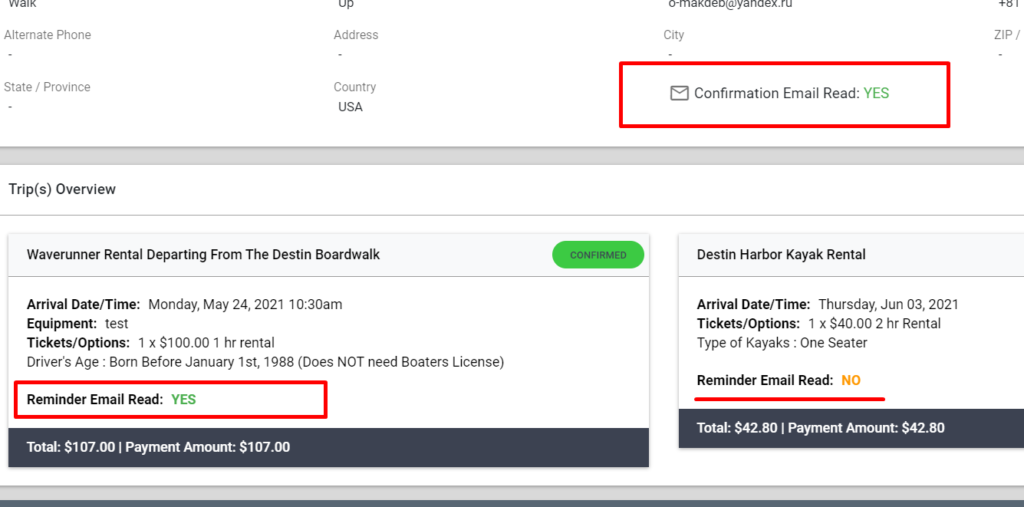This screenshot has width=1024, height=507.
Task: Click the Total $42.80 payment footer bar
Action: [851, 429]
